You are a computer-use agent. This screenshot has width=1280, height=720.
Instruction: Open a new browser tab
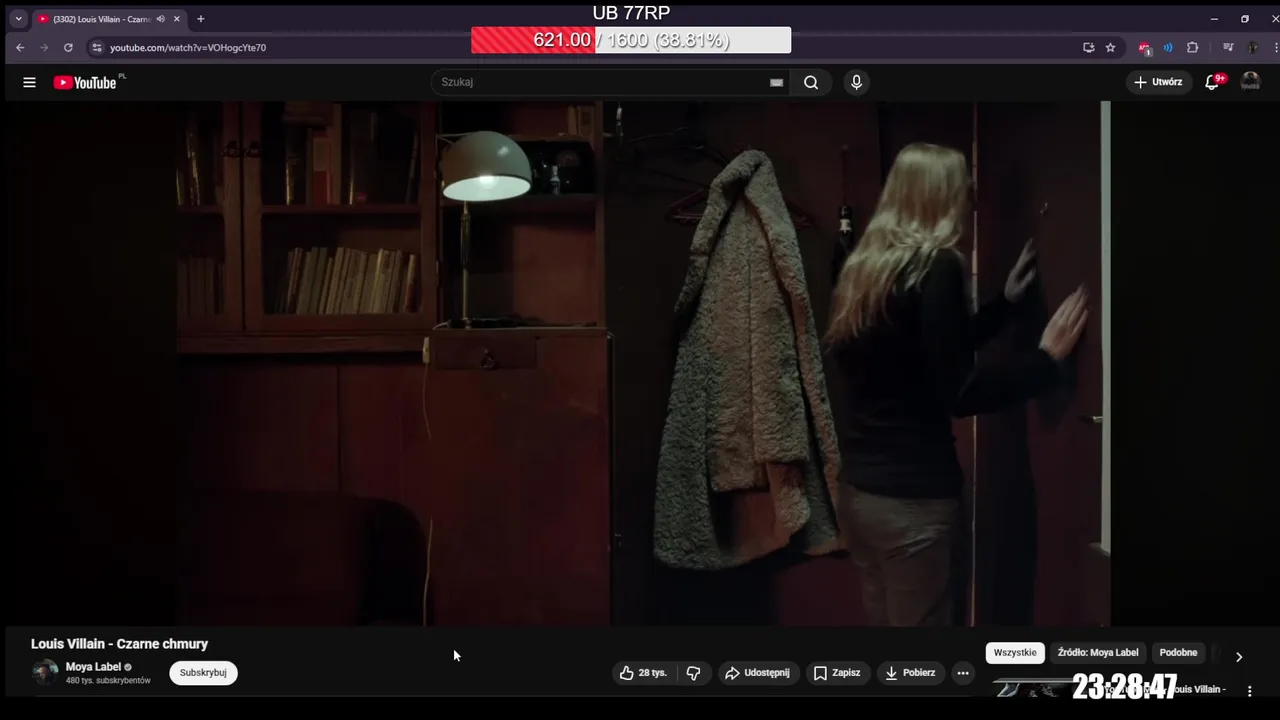click(x=201, y=19)
